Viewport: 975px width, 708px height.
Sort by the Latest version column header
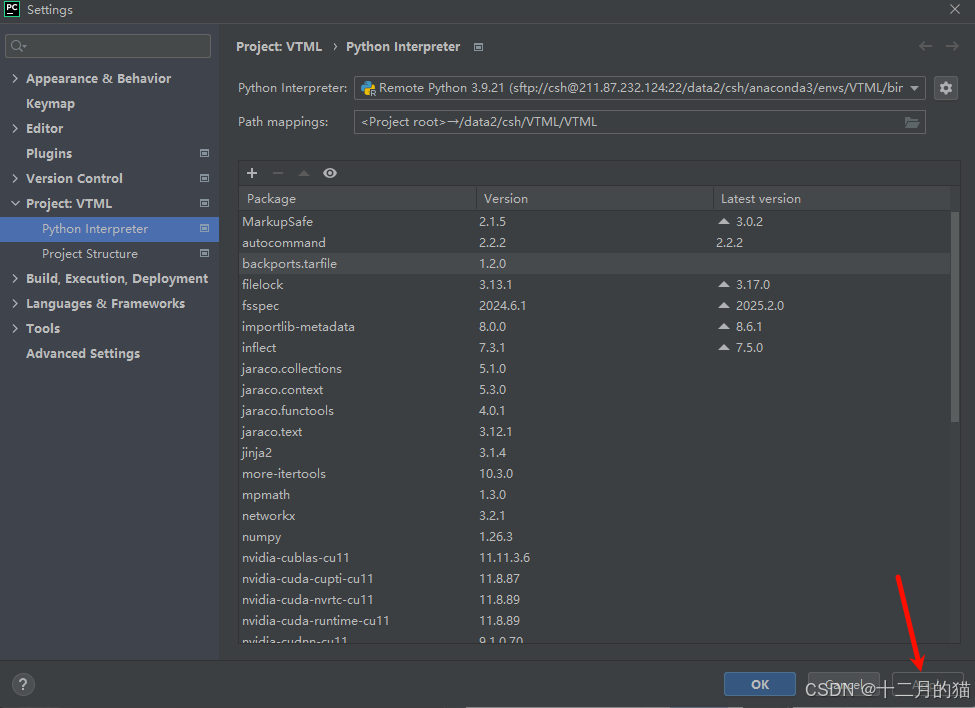[x=831, y=198]
